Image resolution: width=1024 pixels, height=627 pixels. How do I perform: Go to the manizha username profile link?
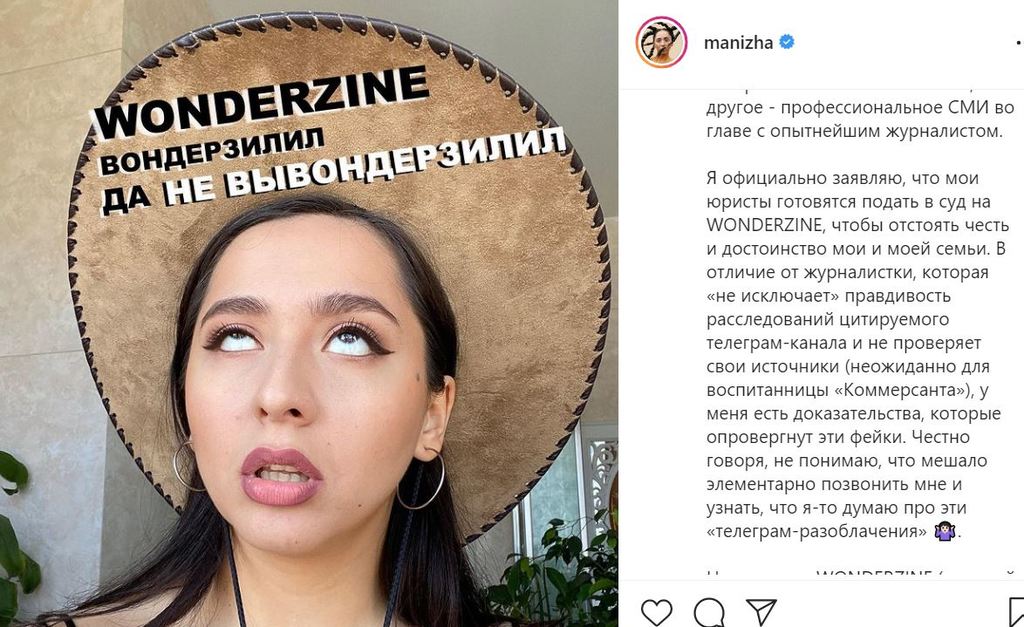(738, 43)
